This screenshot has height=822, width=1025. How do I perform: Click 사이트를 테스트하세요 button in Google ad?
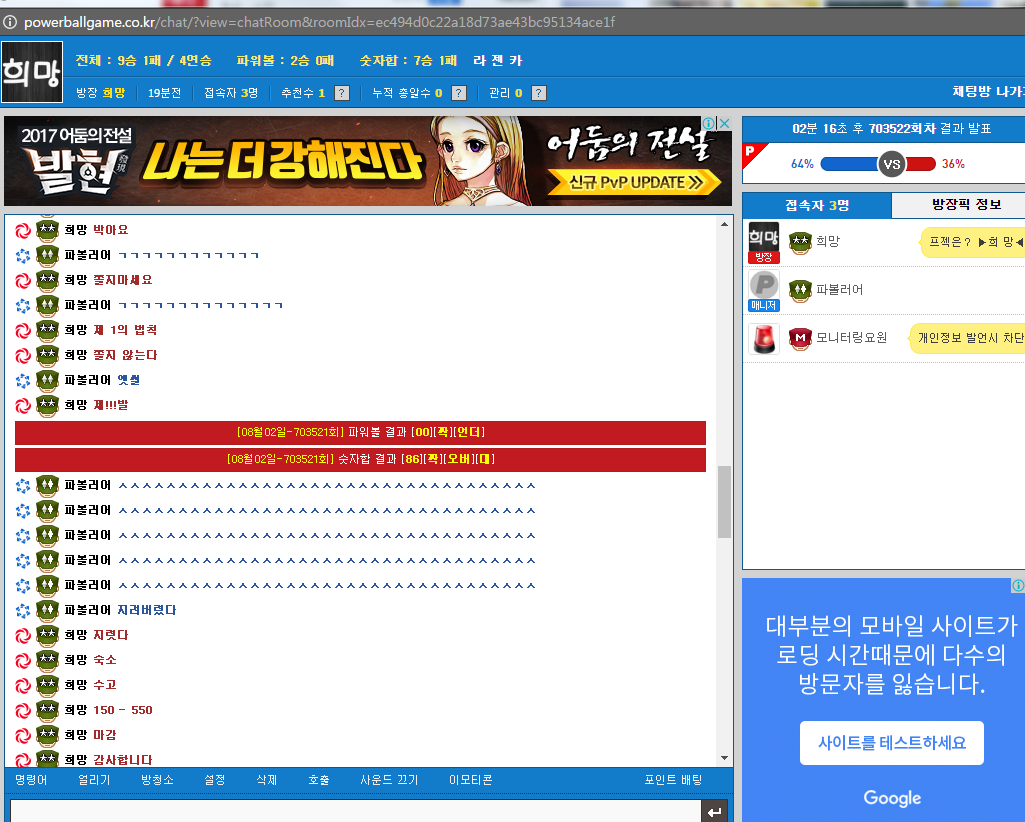(x=892, y=743)
